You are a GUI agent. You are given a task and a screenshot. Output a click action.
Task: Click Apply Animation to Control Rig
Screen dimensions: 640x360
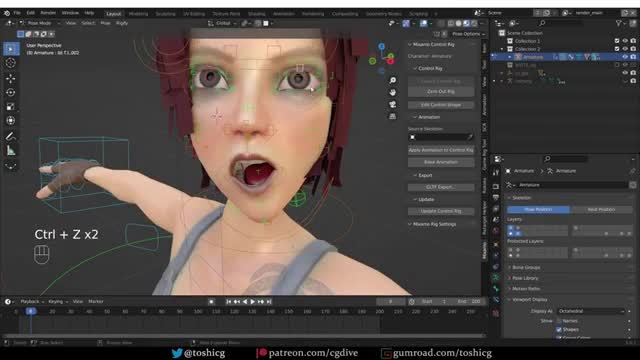coord(441,150)
